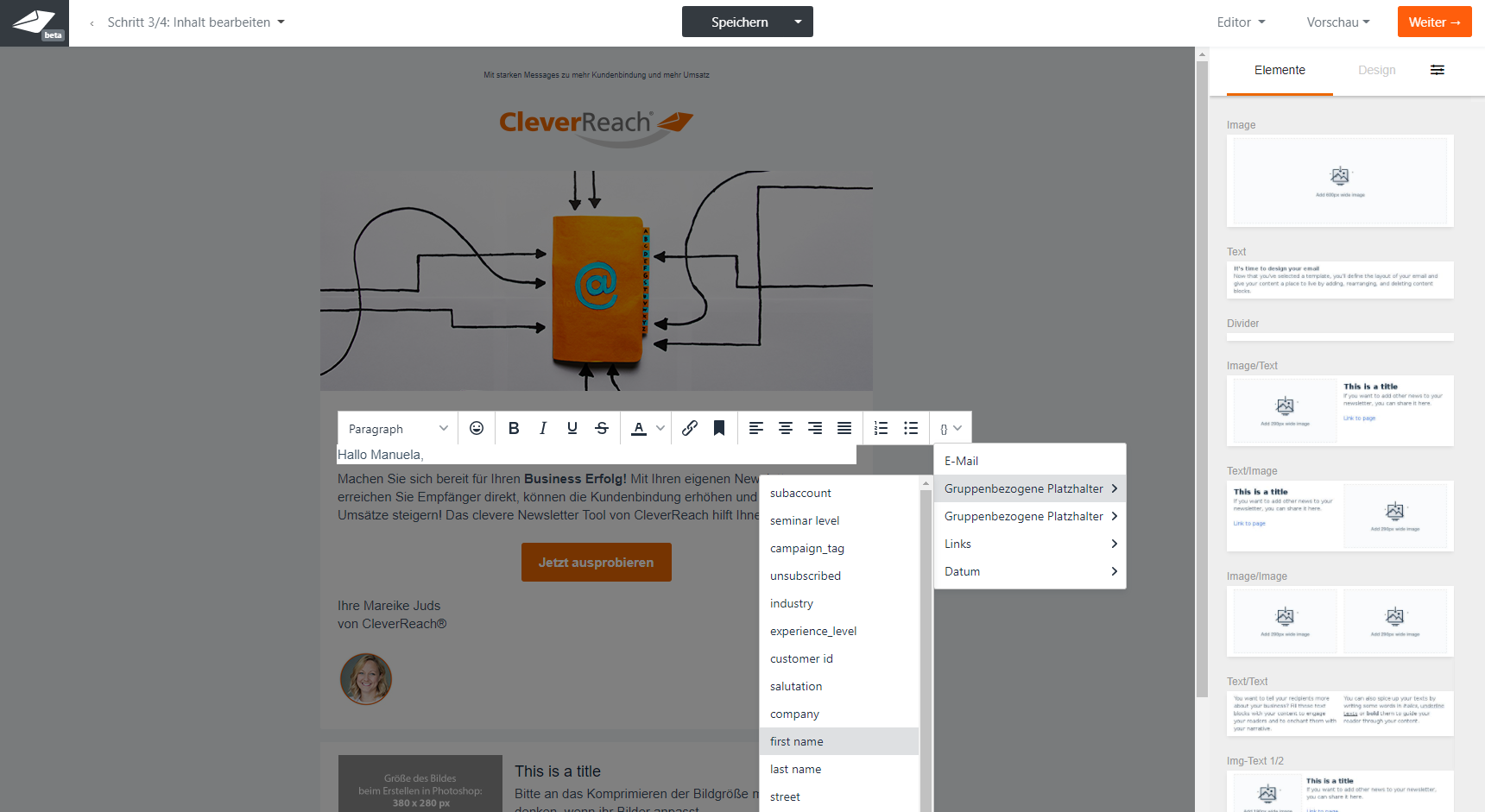Select the Image/Text element block
The width and height of the screenshot is (1485, 812).
[x=1340, y=411]
